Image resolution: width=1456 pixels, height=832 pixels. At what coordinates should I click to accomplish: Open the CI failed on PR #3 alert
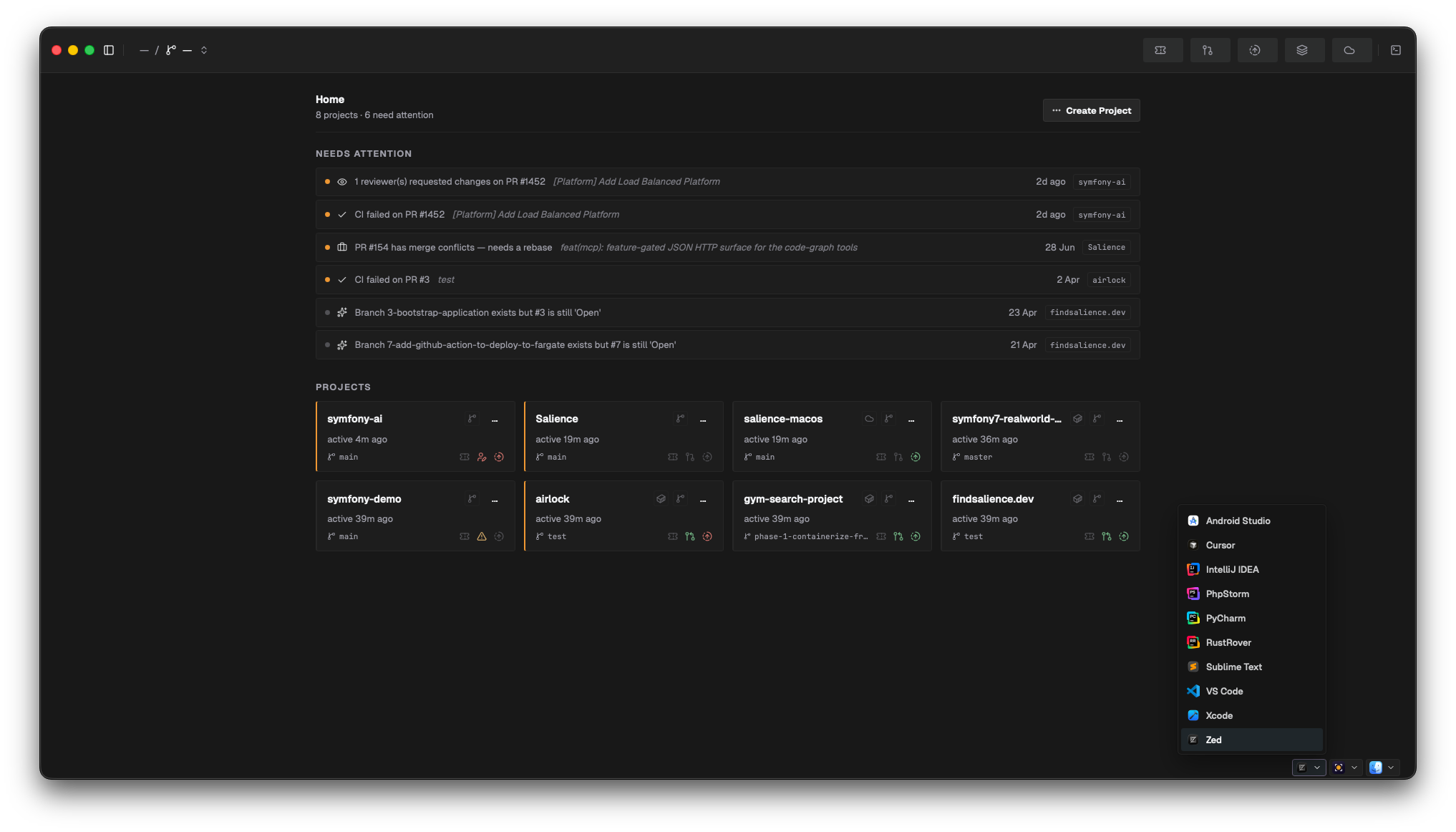click(727, 280)
